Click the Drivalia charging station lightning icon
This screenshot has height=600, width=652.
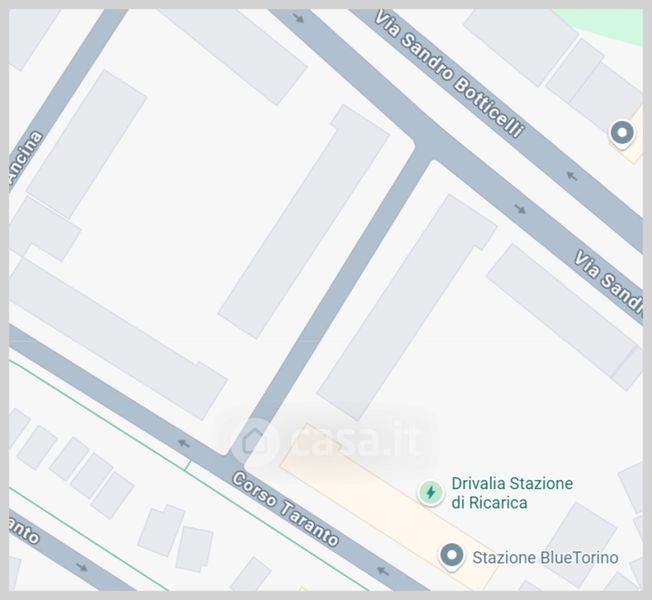[x=430, y=492]
